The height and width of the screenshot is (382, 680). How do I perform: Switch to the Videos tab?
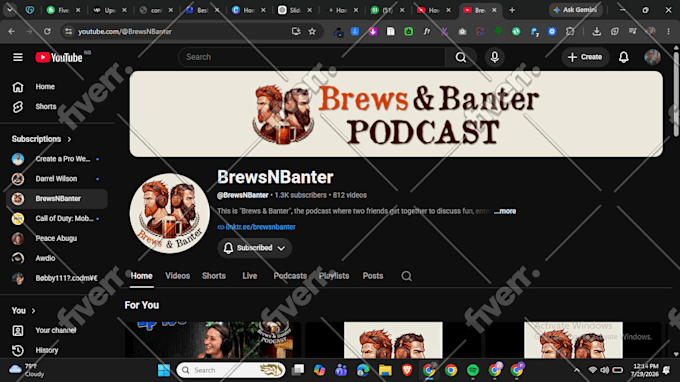(x=177, y=276)
